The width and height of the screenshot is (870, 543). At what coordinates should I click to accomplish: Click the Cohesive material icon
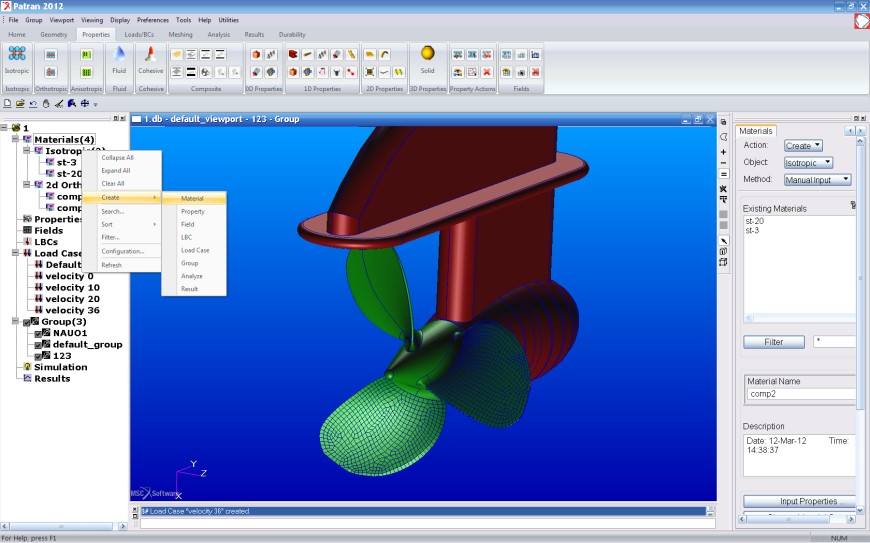(150, 54)
